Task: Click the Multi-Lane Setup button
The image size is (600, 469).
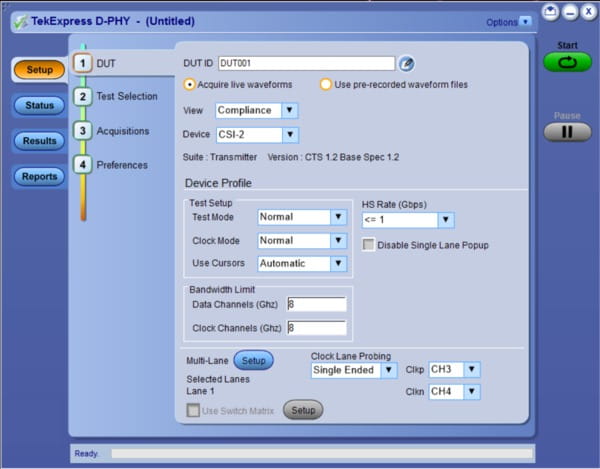Action: [253, 360]
